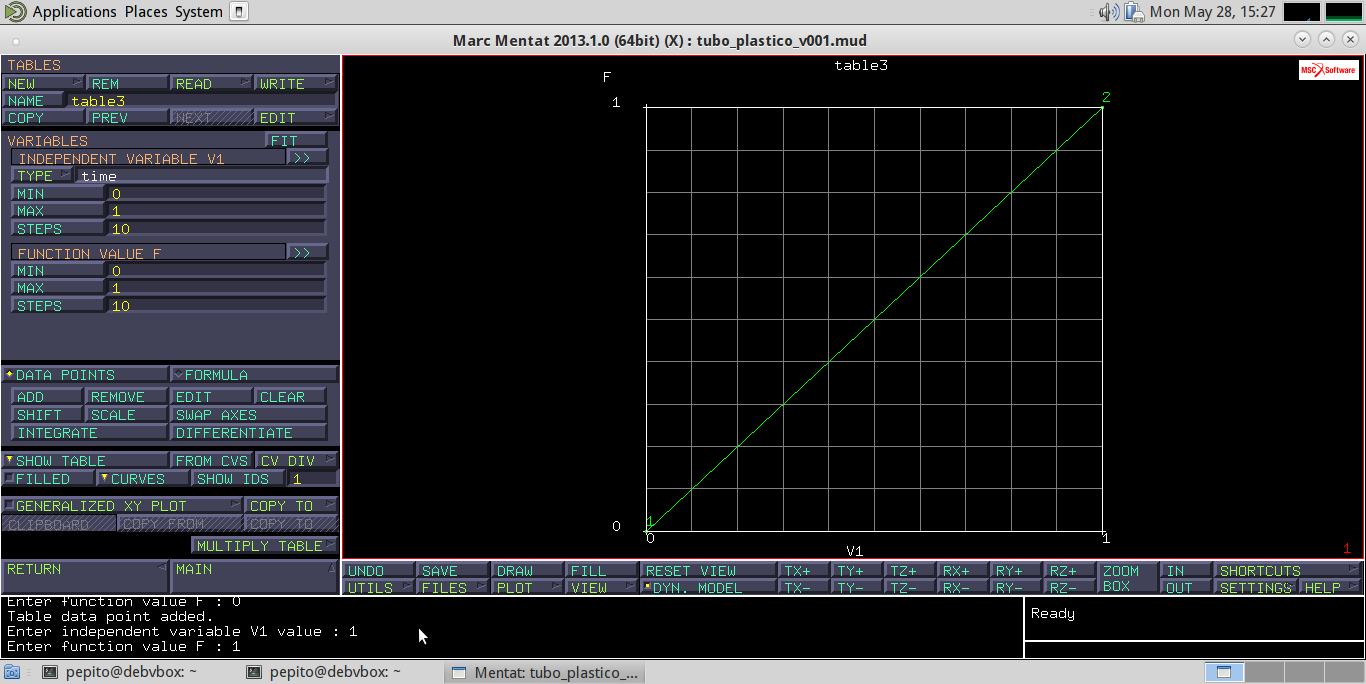
Task: Open the EDIT table dropdown
Action: (296, 118)
